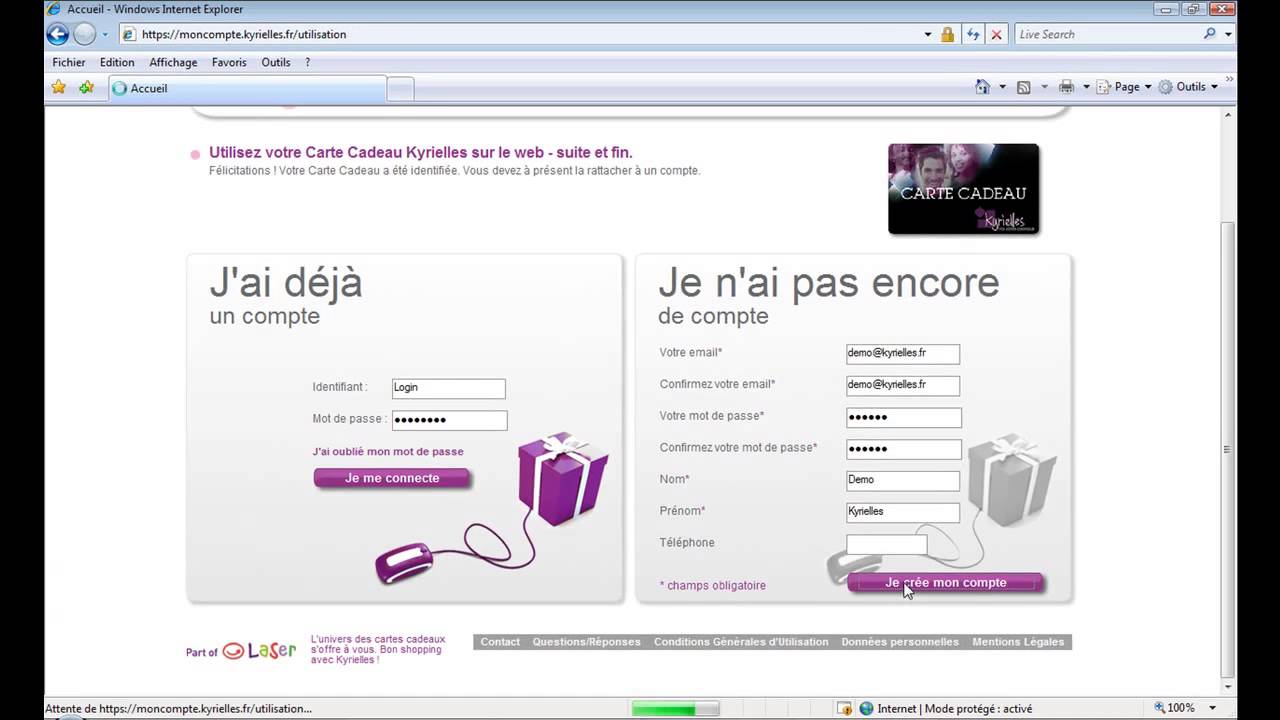Click the vertical scrollbar thumb
Image resolution: width=1280 pixels, height=720 pixels.
pos(1228,450)
